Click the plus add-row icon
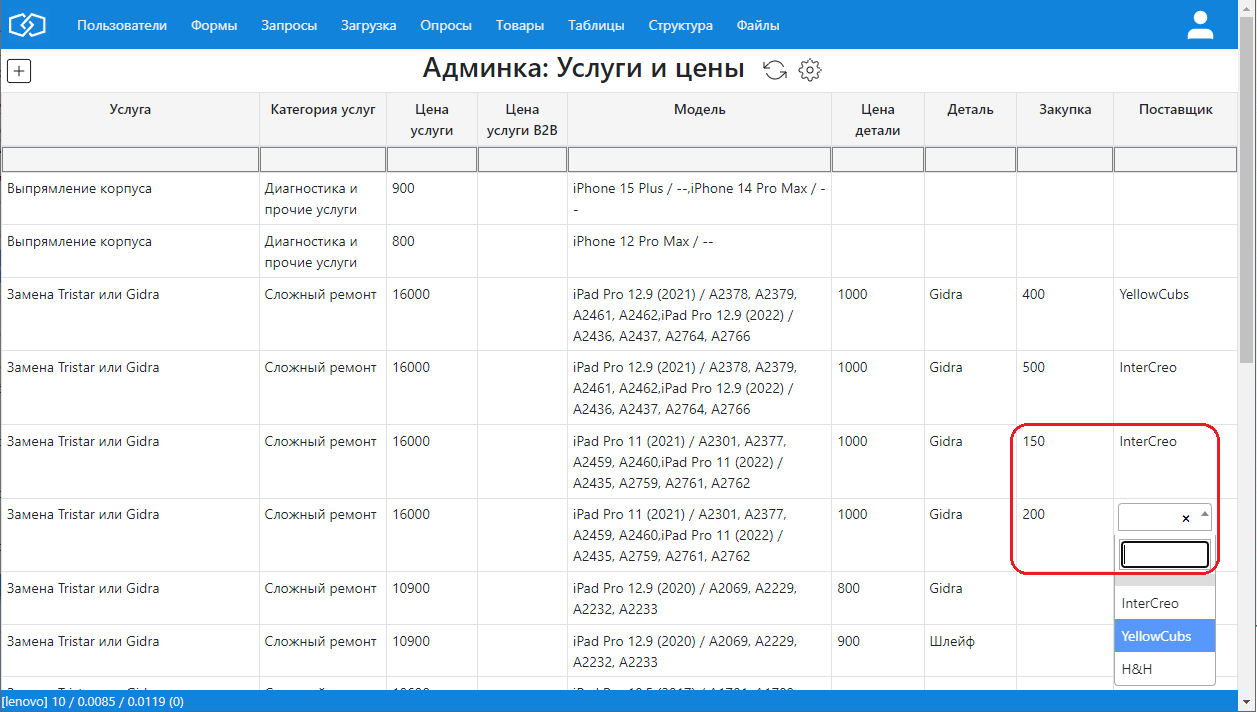 coord(19,71)
